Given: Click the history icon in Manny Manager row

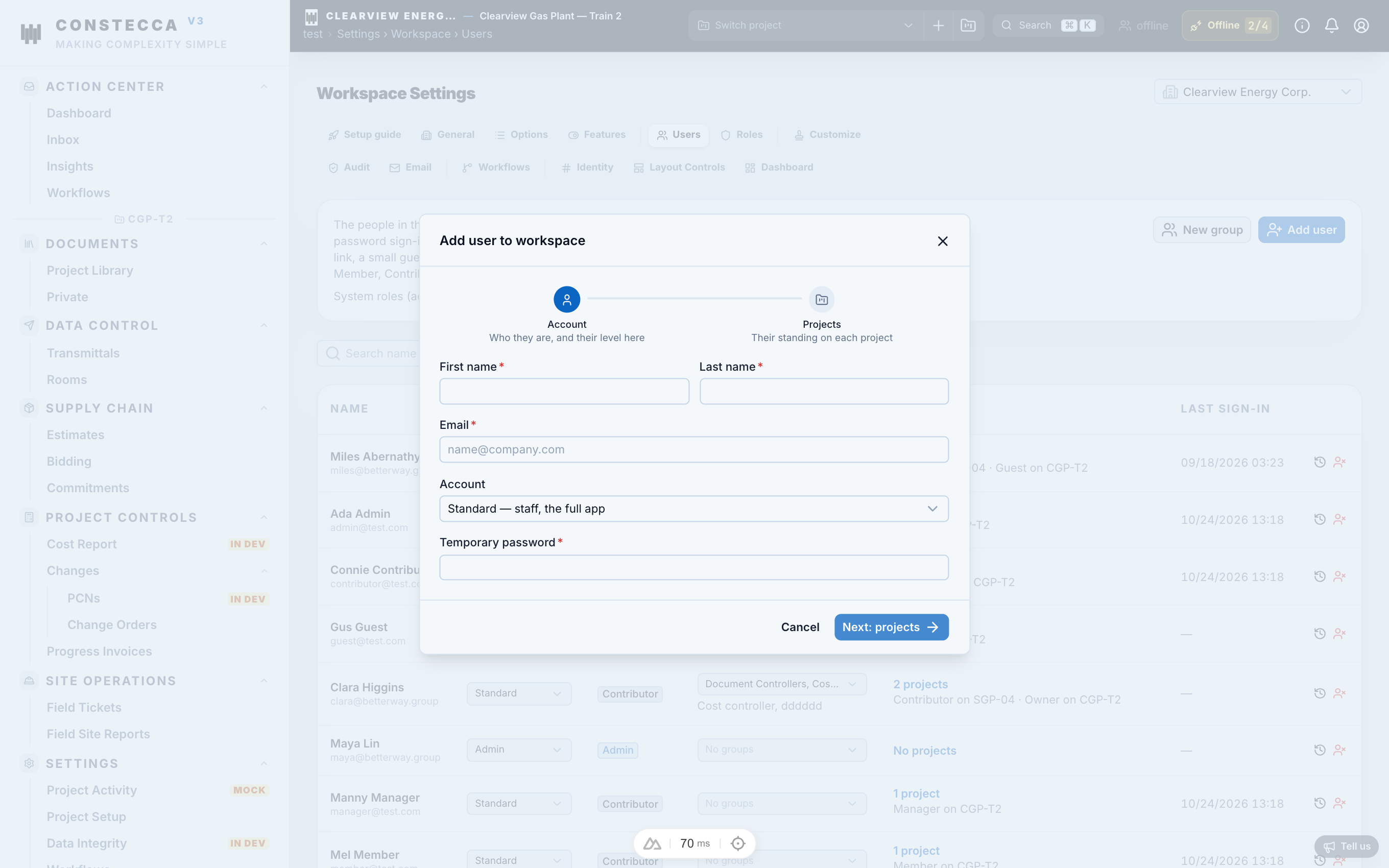Looking at the screenshot, I should pos(1320,803).
